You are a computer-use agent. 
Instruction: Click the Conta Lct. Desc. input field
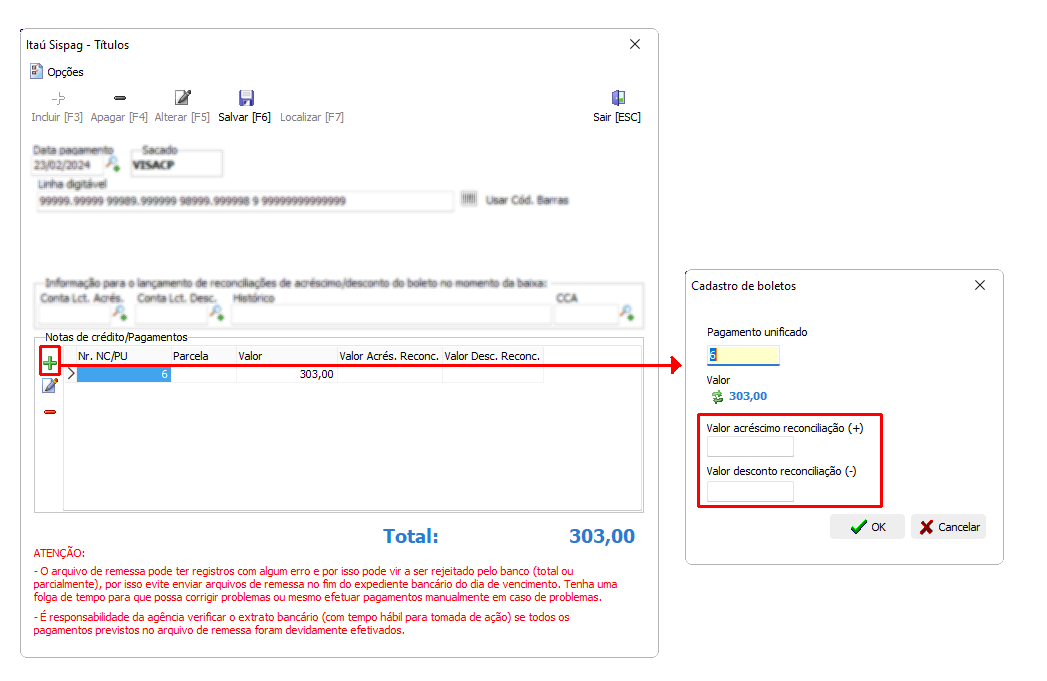click(x=172, y=314)
